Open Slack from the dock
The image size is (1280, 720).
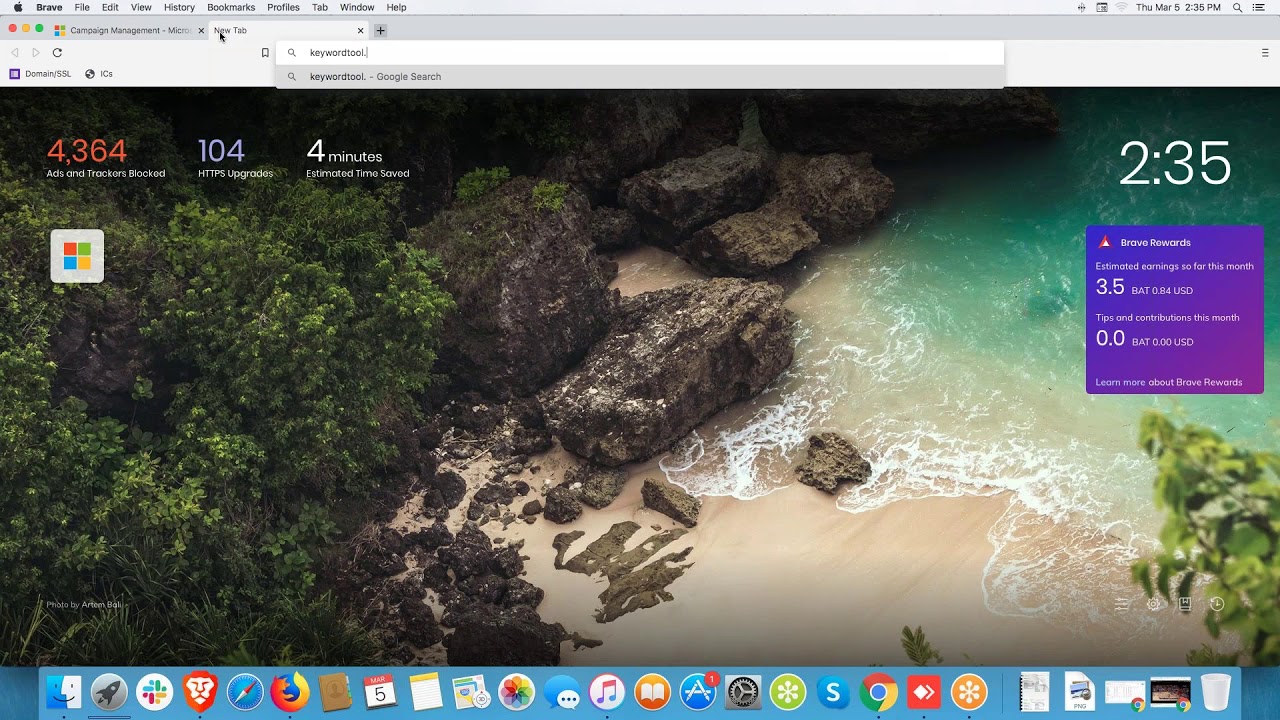point(154,692)
